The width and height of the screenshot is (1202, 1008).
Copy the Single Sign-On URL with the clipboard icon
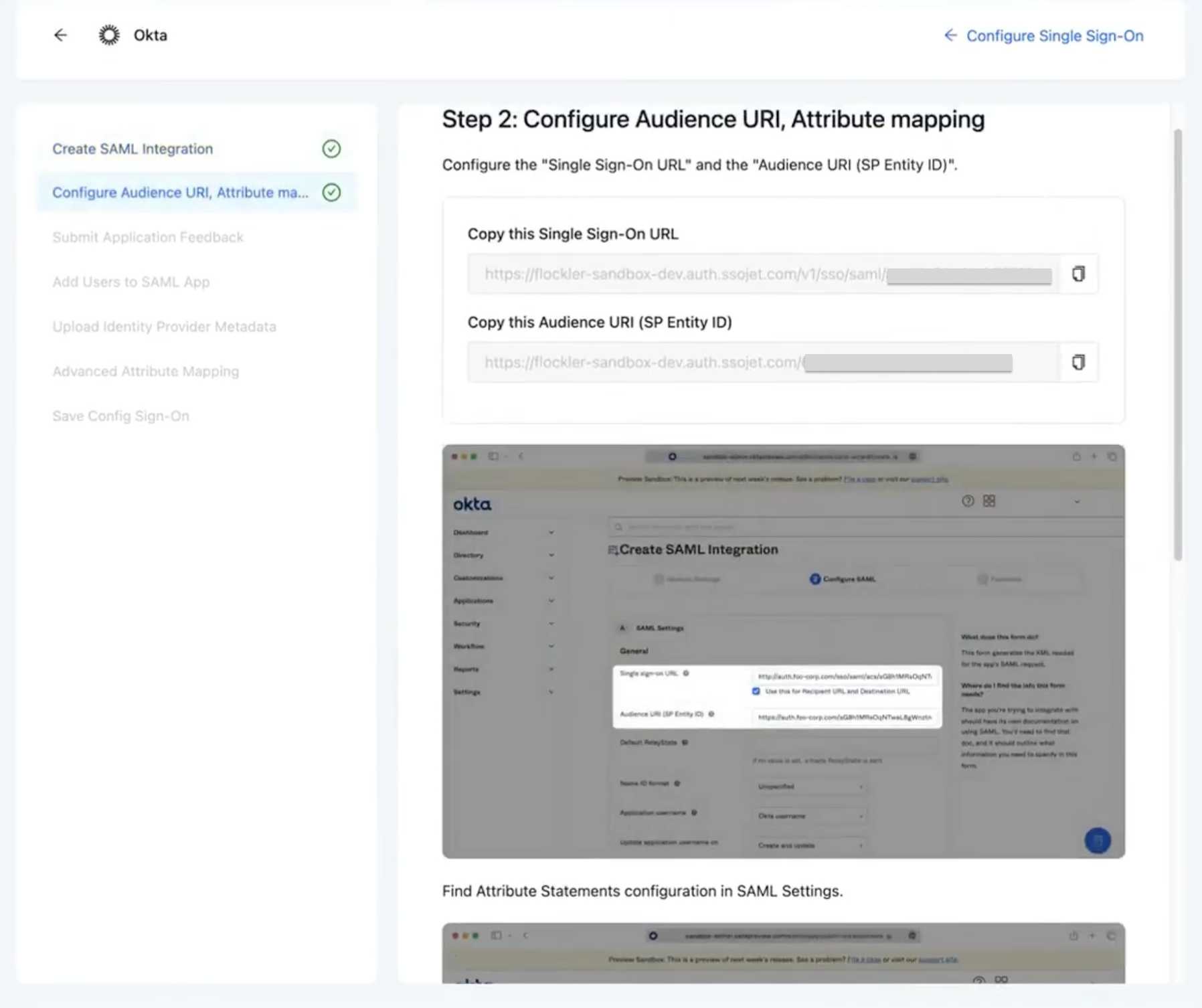pyautogui.click(x=1078, y=274)
